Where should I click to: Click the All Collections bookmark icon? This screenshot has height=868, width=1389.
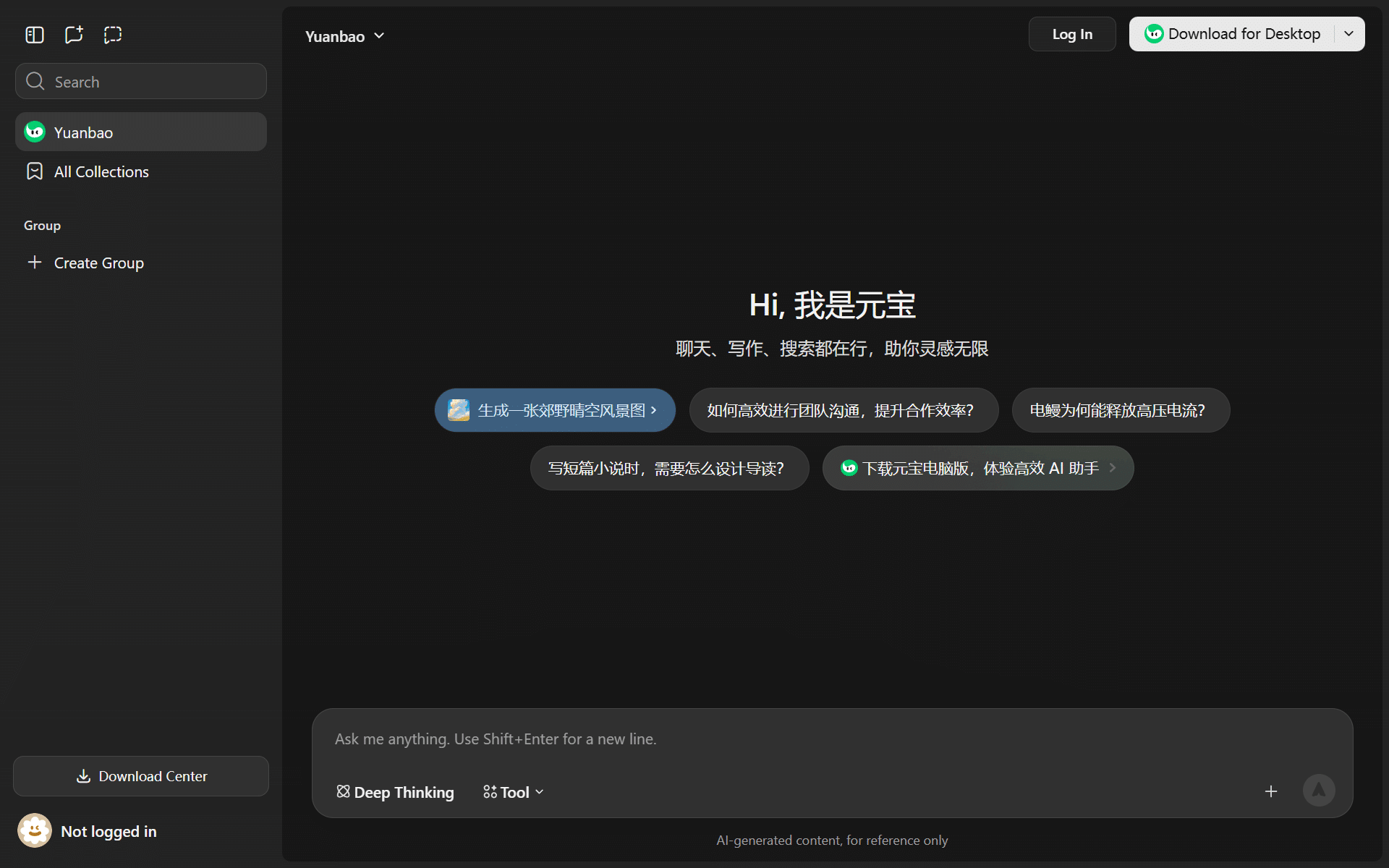(x=35, y=171)
